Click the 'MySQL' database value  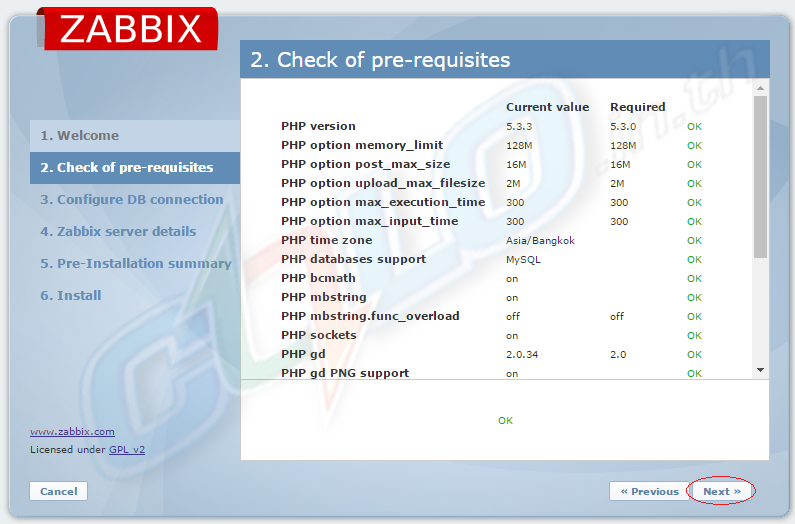[x=523, y=260]
